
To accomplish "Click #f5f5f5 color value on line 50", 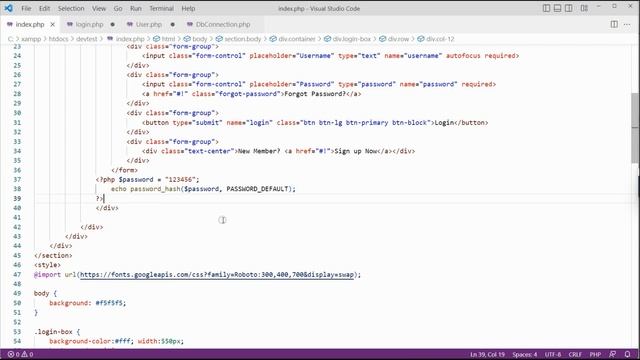I will click(x=109, y=303).
